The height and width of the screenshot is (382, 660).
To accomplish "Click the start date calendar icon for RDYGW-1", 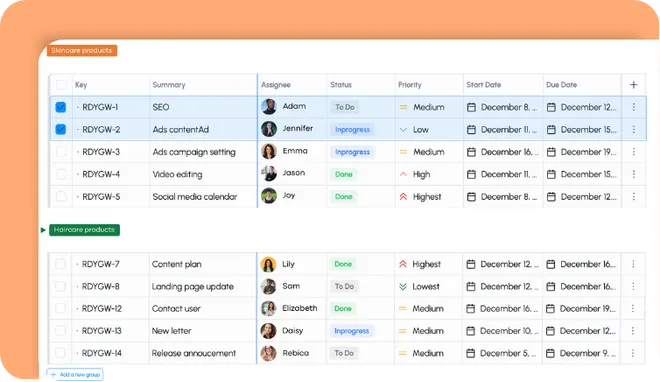I will [471, 107].
